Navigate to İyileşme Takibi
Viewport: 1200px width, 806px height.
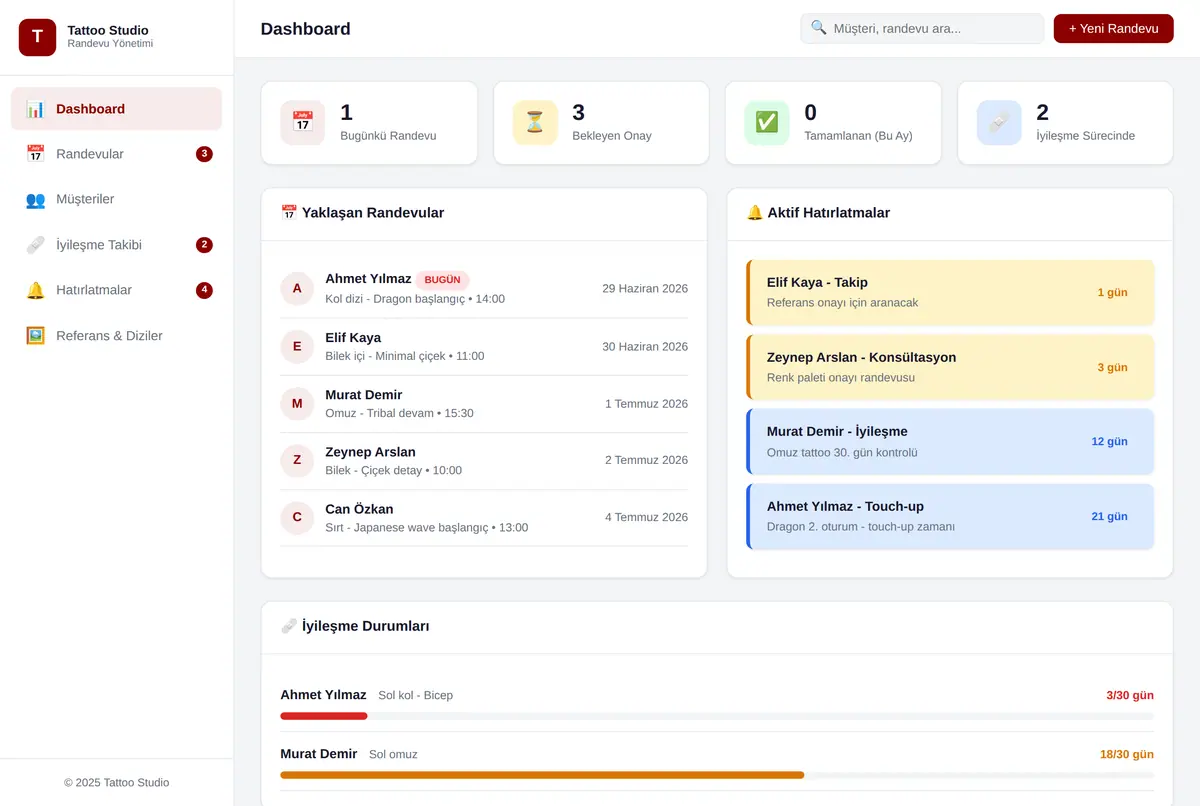click(116, 245)
